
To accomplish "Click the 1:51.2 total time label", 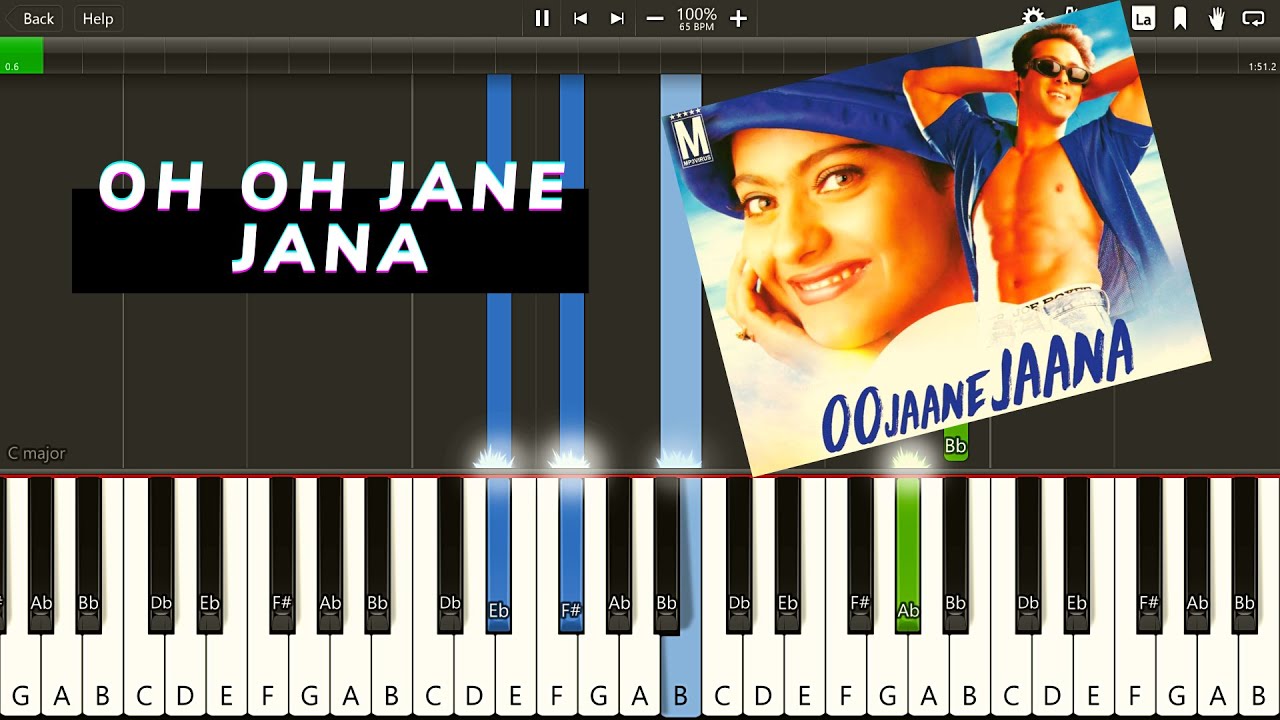I will coord(1262,67).
